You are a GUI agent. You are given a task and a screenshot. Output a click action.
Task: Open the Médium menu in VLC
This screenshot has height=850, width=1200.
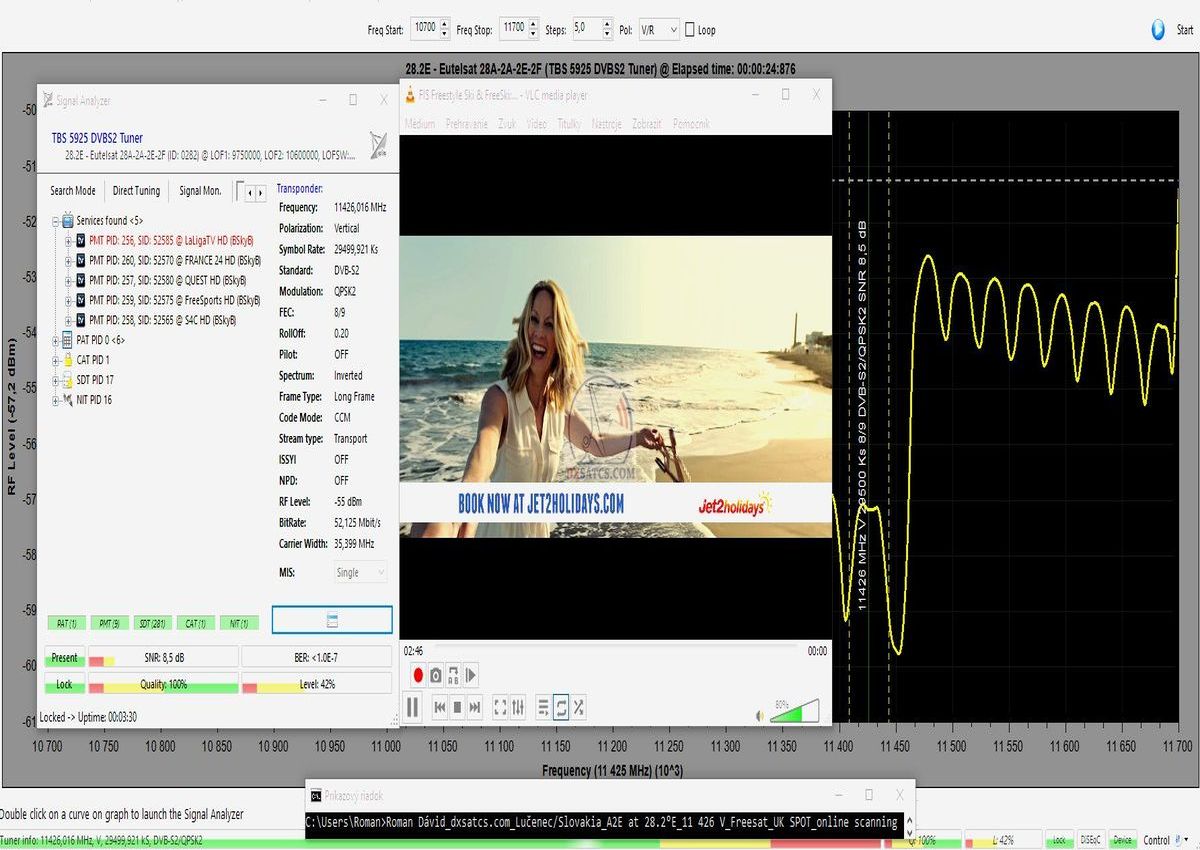click(420, 124)
